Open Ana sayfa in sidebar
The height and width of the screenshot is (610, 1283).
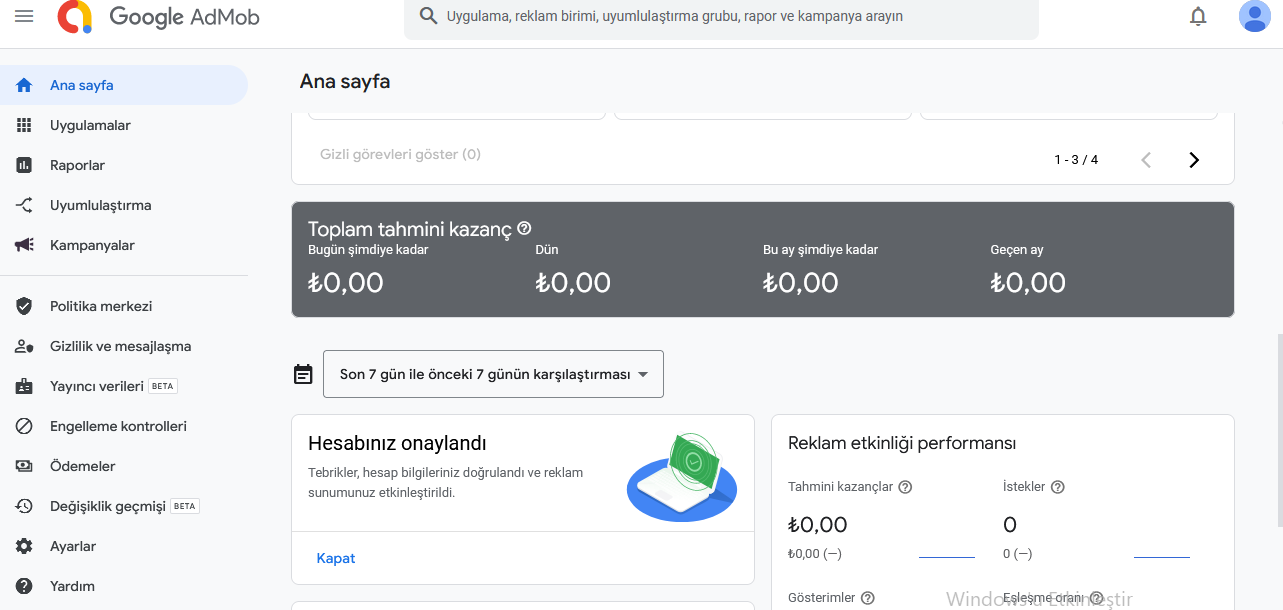coord(124,85)
